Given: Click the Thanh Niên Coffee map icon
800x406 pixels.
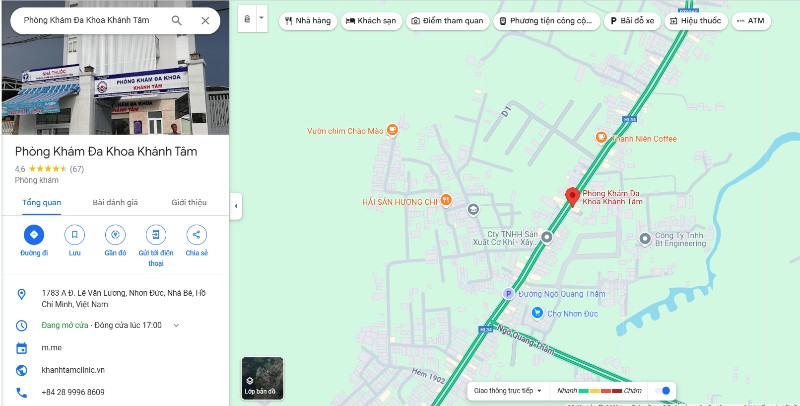Looking at the screenshot, I should [x=601, y=138].
